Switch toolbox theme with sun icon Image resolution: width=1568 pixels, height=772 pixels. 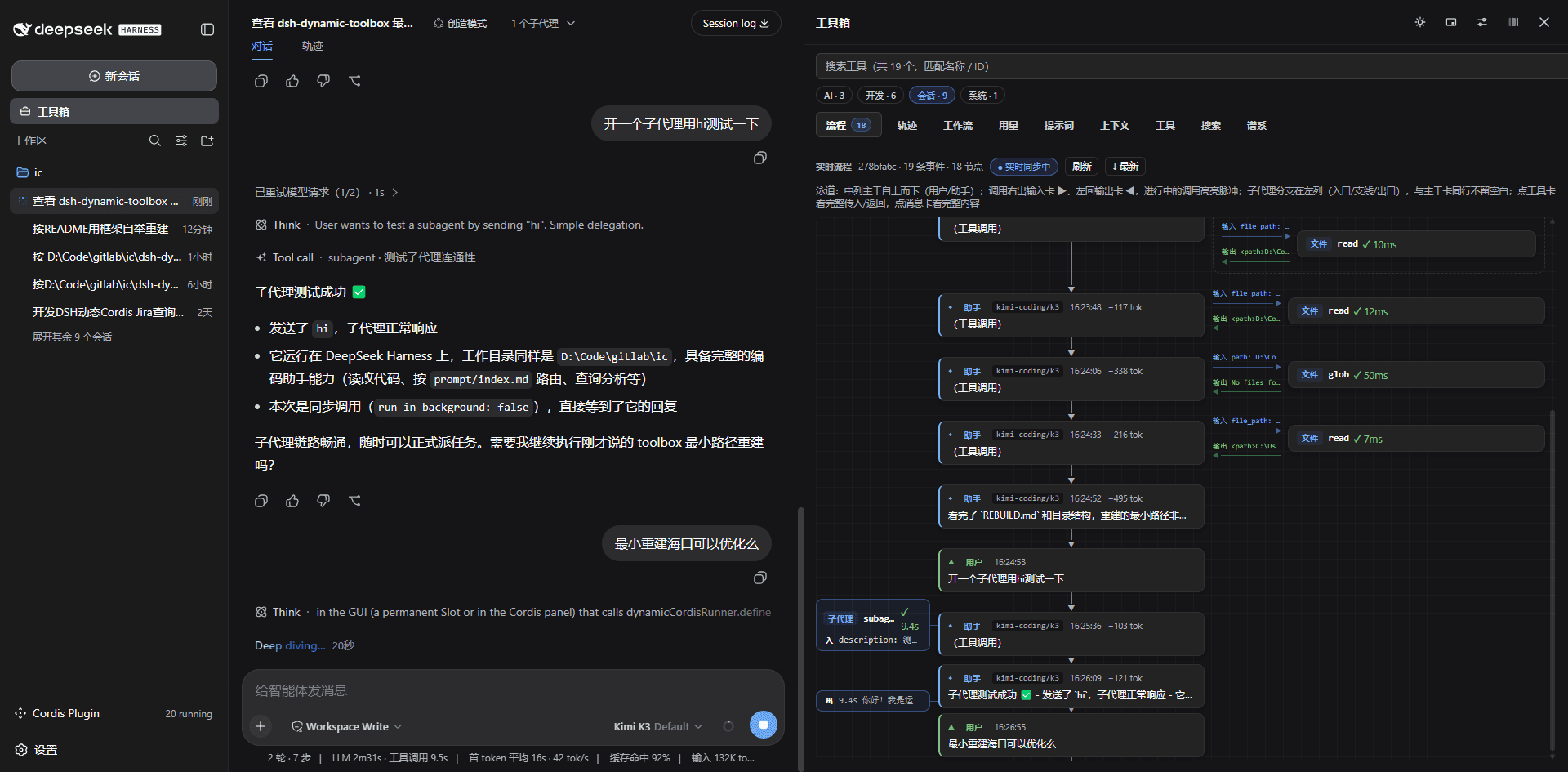(x=1420, y=22)
